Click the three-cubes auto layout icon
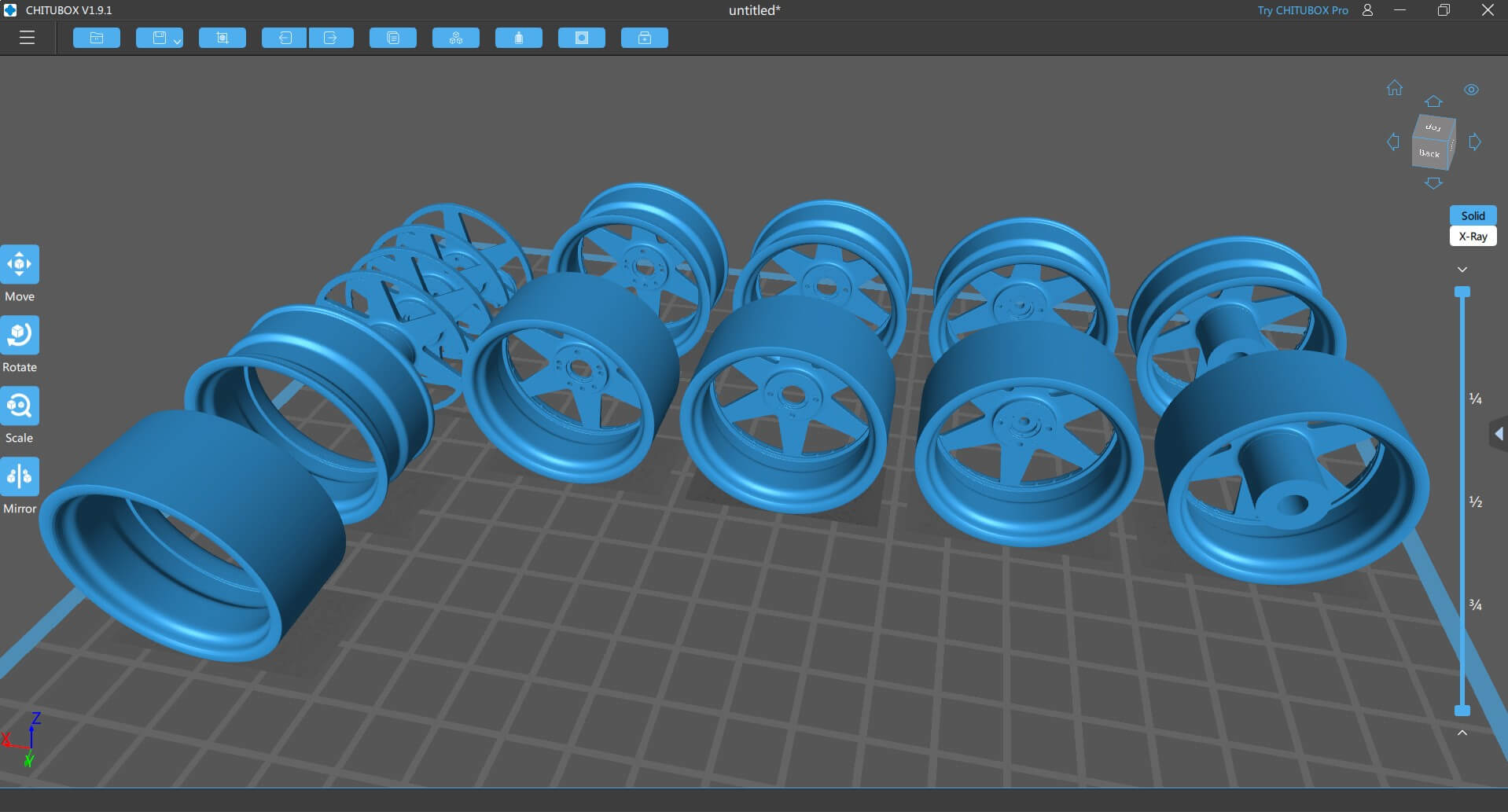 (x=456, y=38)
